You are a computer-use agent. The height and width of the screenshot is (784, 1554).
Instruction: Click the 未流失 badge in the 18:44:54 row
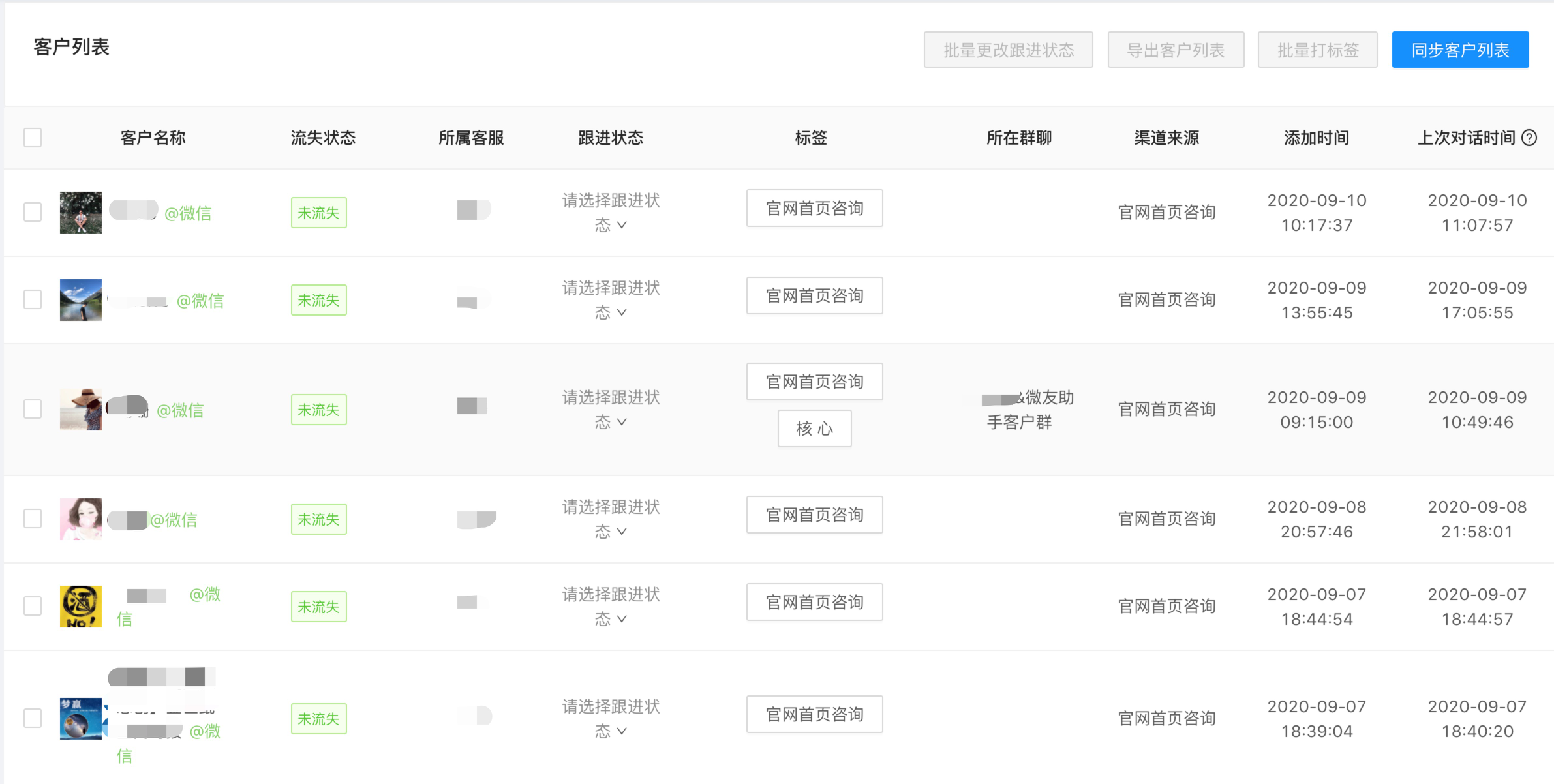point(318,607)
